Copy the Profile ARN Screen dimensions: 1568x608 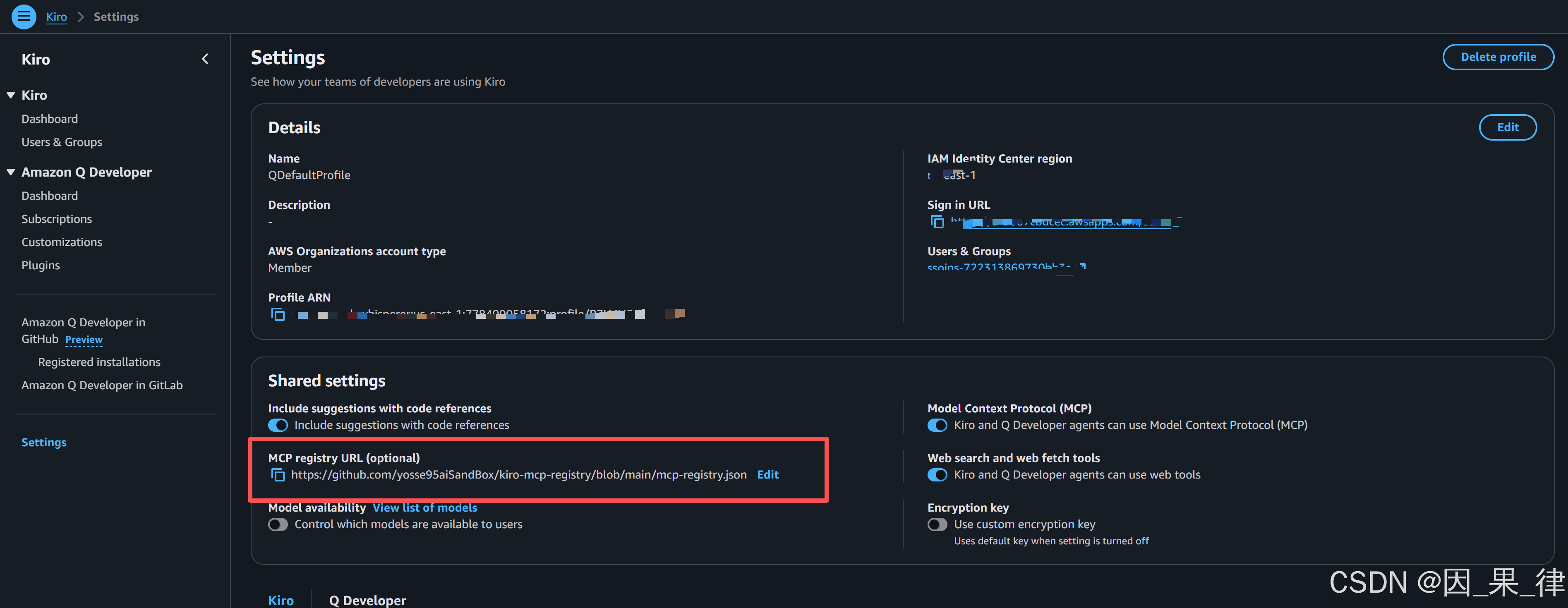(278, 314)
